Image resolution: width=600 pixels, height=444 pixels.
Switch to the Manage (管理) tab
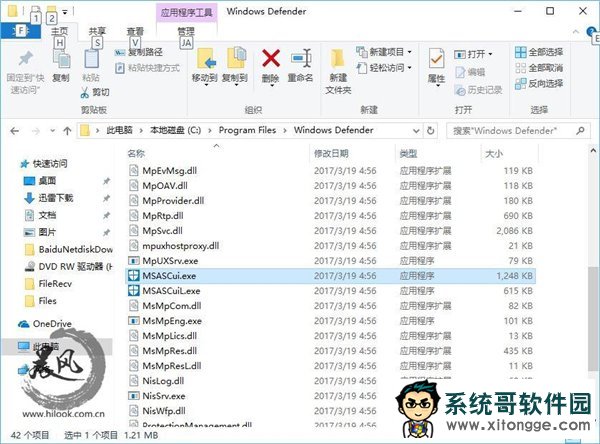tap(186, 31)
